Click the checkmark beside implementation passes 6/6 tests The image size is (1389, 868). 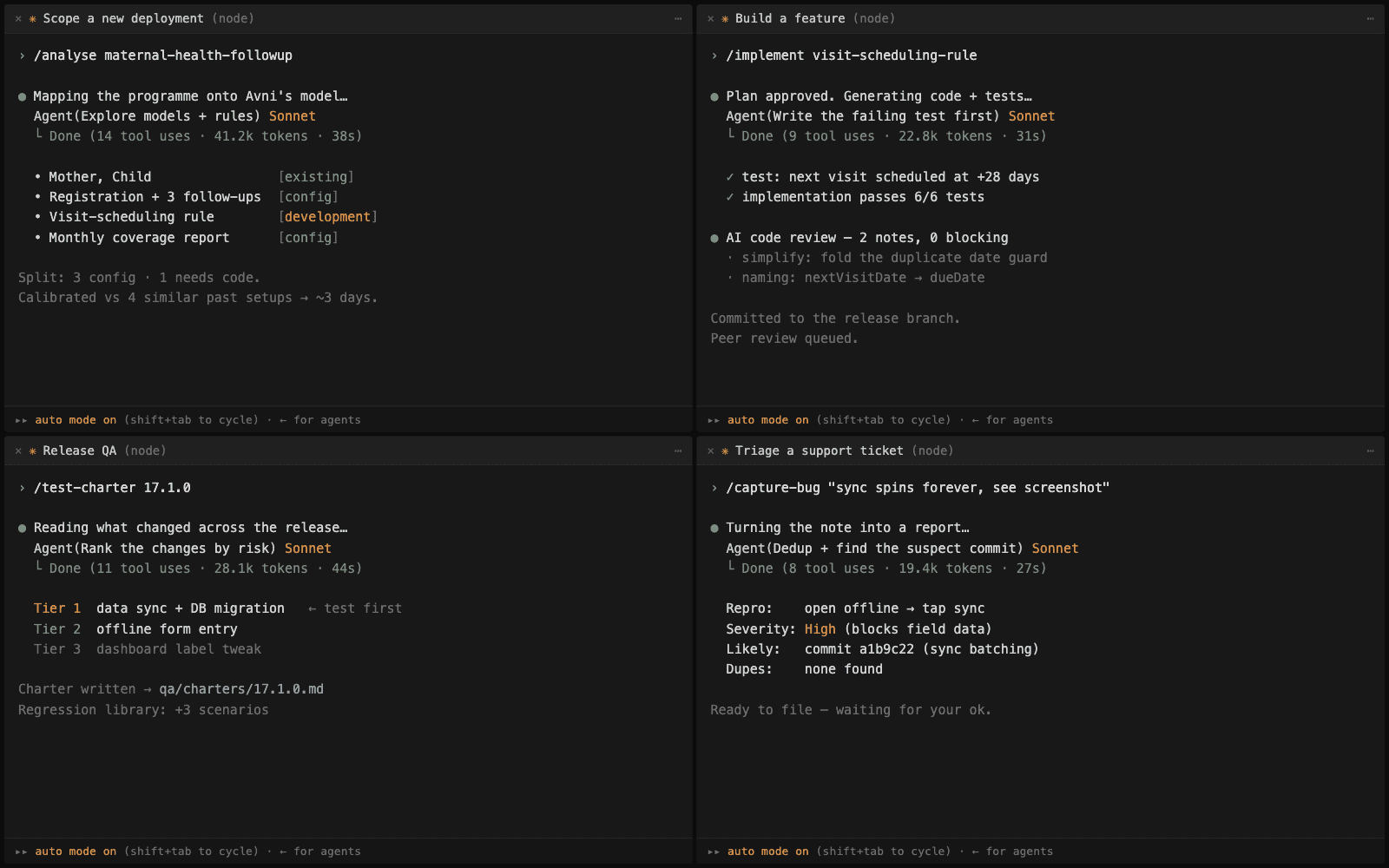tap(730, 197)
